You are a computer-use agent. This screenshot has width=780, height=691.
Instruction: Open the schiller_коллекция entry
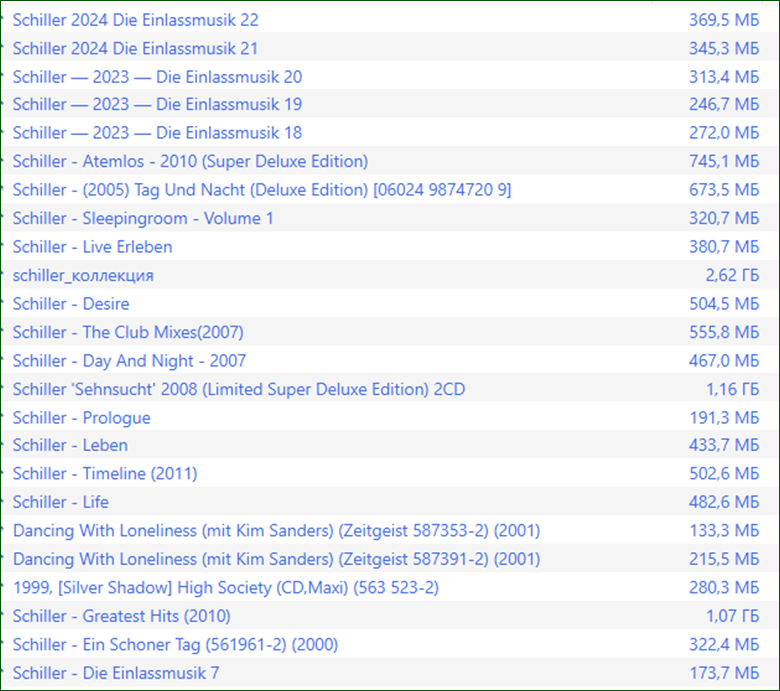[x=83, y=276]
